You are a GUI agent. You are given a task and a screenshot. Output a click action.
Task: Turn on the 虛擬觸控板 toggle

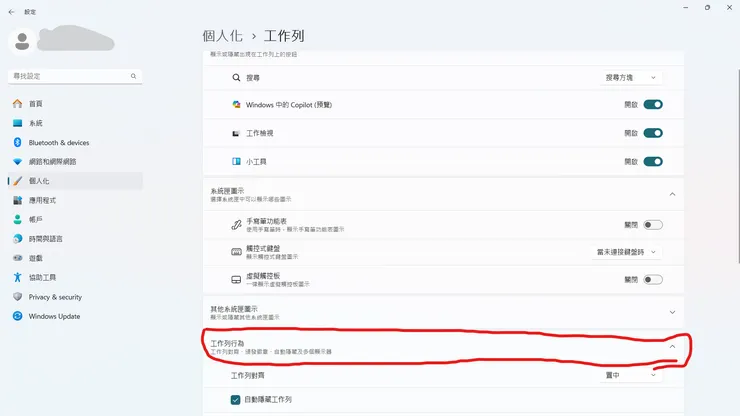click(x=653, y=280)
